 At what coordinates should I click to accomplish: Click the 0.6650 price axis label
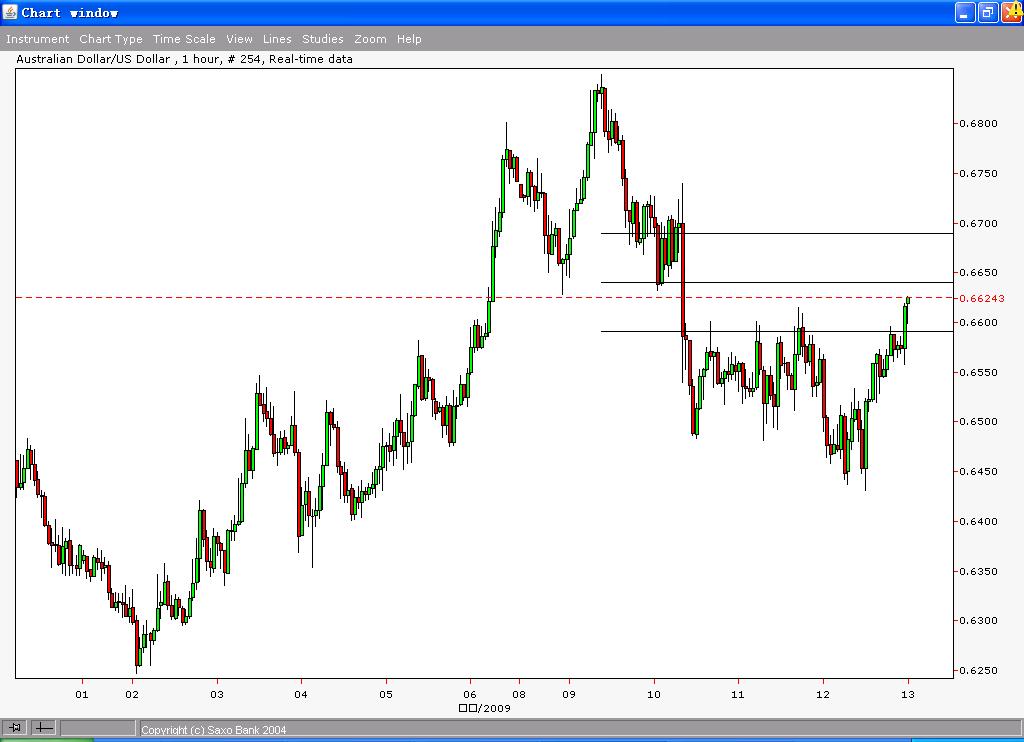coord(978,272)
